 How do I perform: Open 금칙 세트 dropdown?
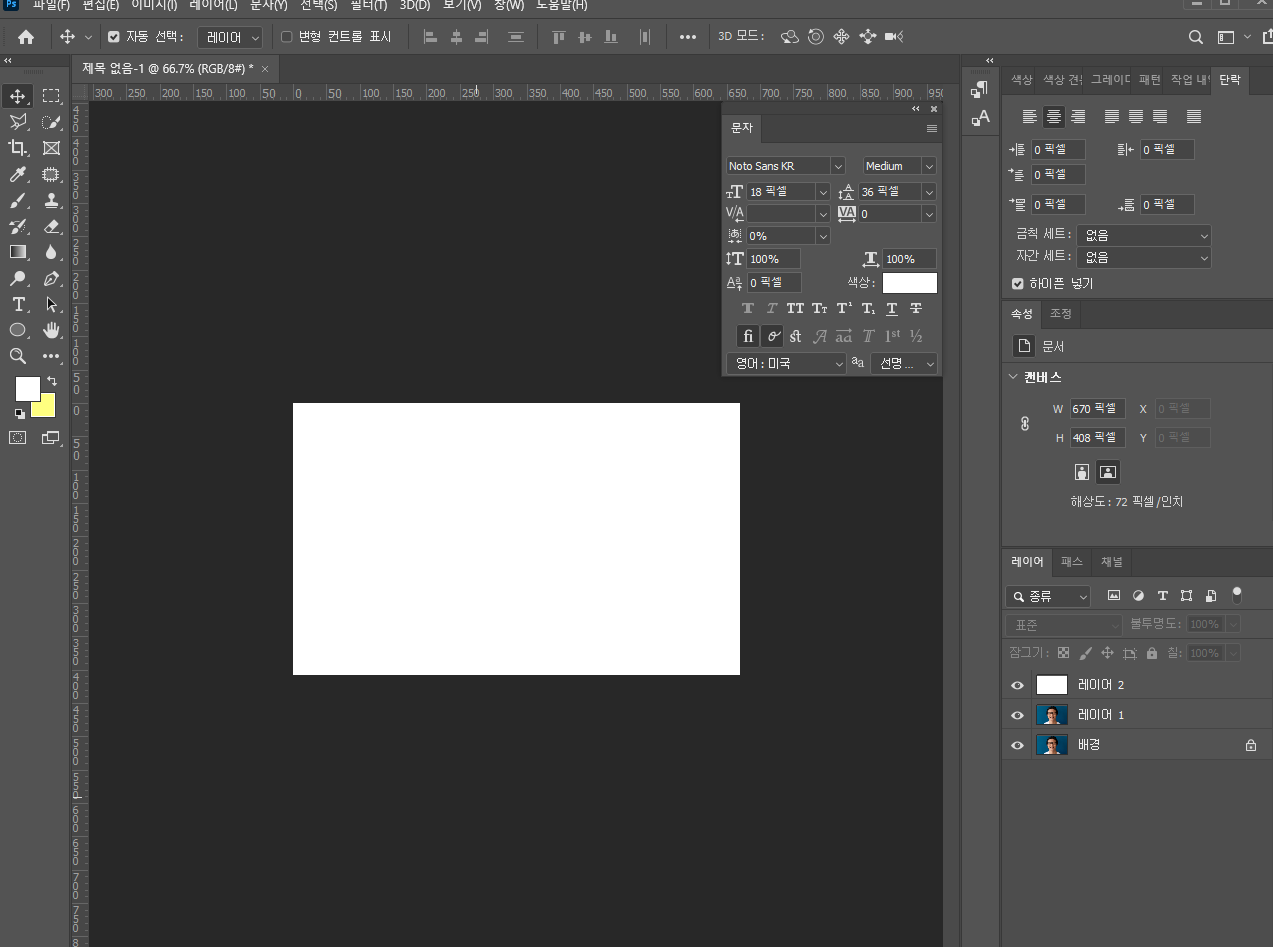click(1143, 235)
